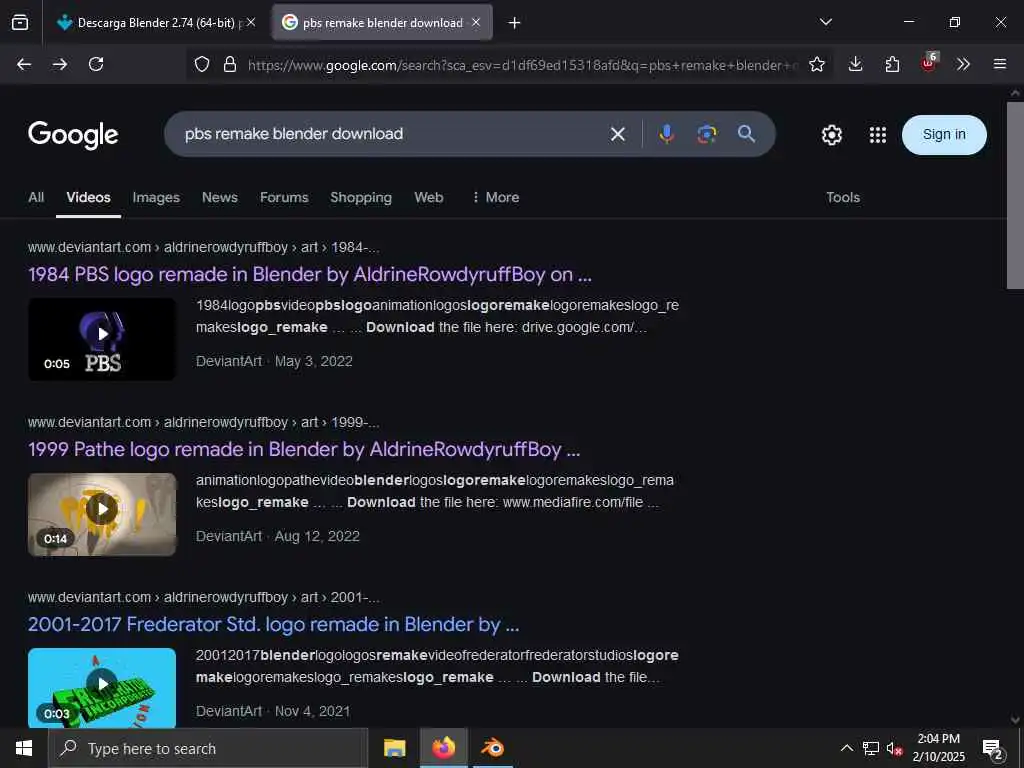Open the network status tray icon

click(871, 748)
